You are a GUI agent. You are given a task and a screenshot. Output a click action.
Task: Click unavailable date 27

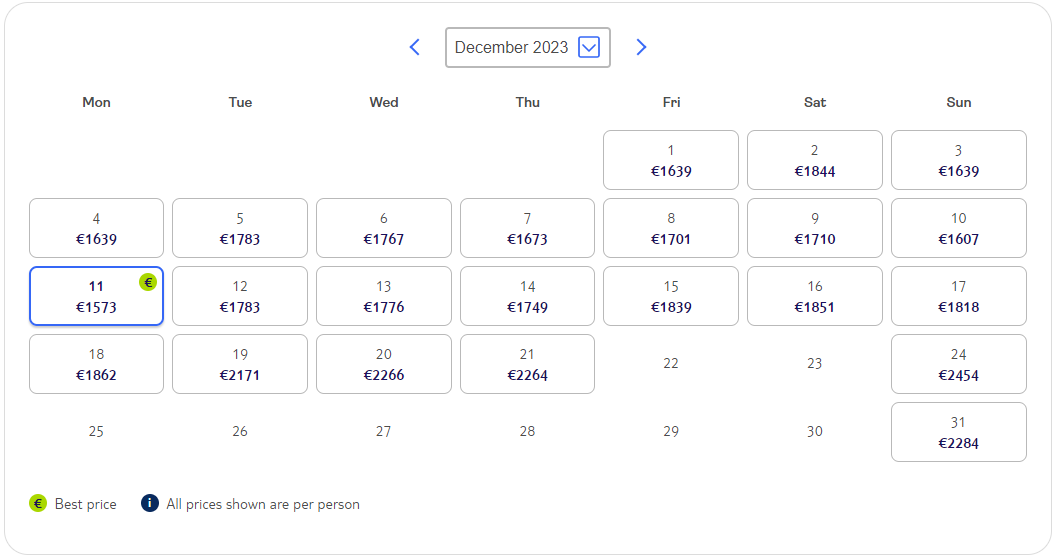(x=384, y=431)
